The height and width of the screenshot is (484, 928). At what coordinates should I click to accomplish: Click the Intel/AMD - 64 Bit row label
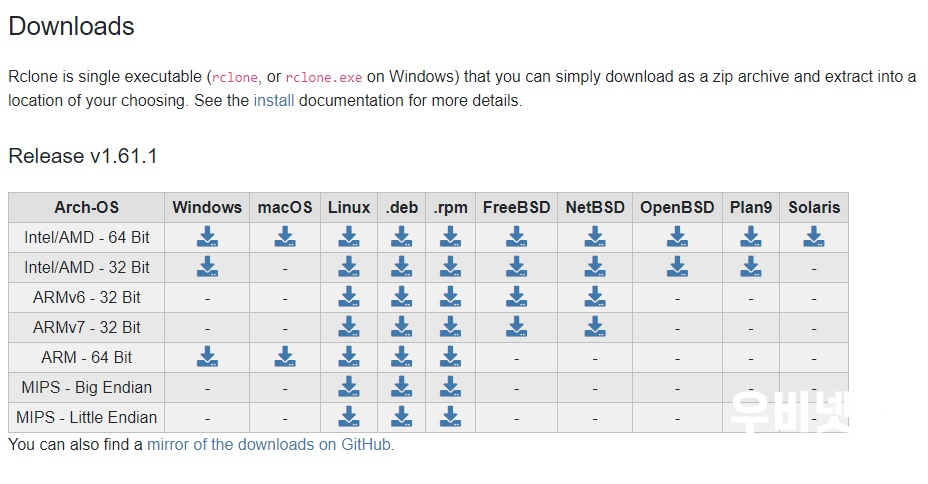click(86, 237)
